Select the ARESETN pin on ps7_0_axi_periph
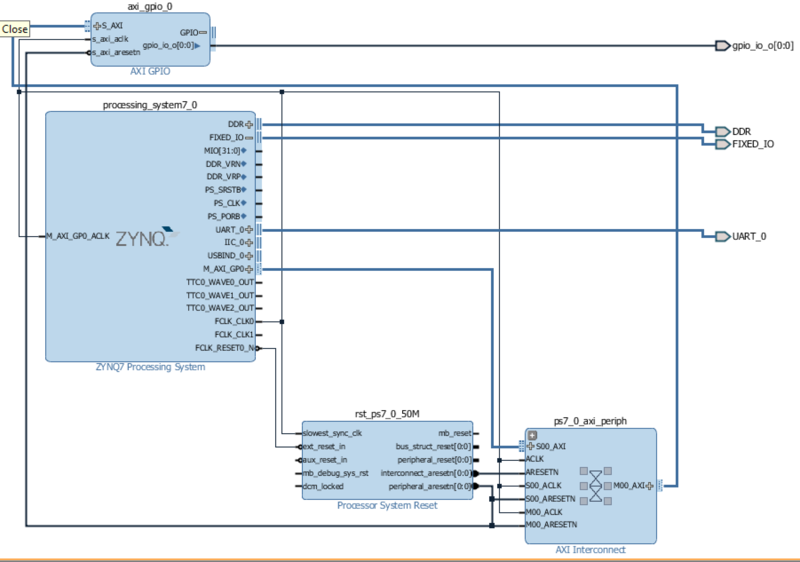800x562 pixels. click(x=542, y=472)
